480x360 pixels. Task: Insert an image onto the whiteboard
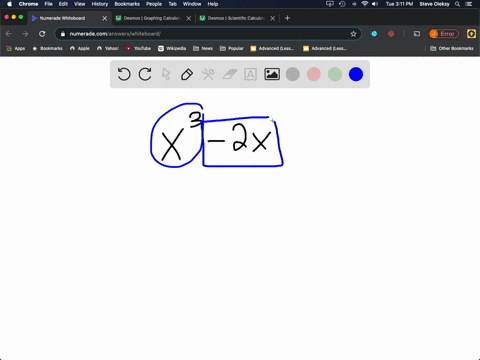pos(272,74)
